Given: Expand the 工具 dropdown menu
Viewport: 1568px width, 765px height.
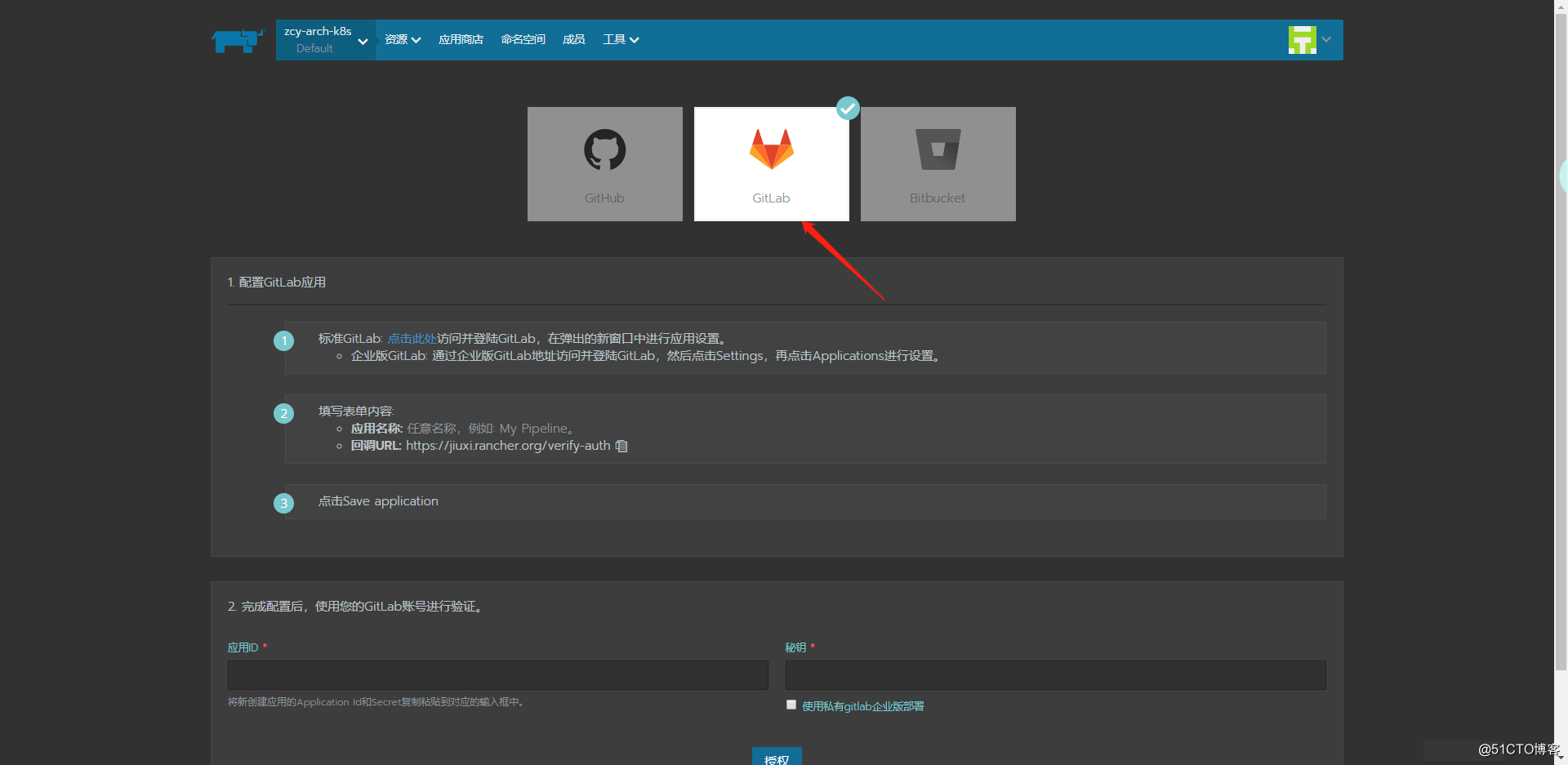Looking at the screenshot, I should click(621, 39).
